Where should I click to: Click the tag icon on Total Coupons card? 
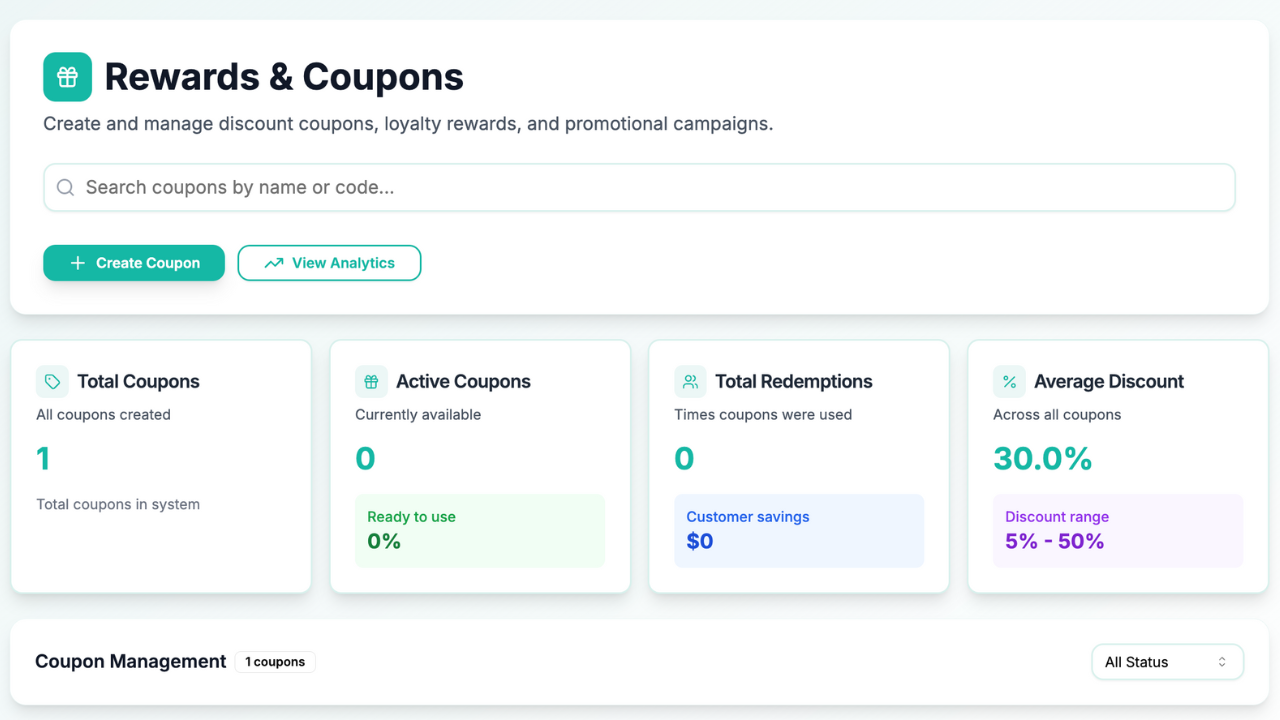[51, 381]
